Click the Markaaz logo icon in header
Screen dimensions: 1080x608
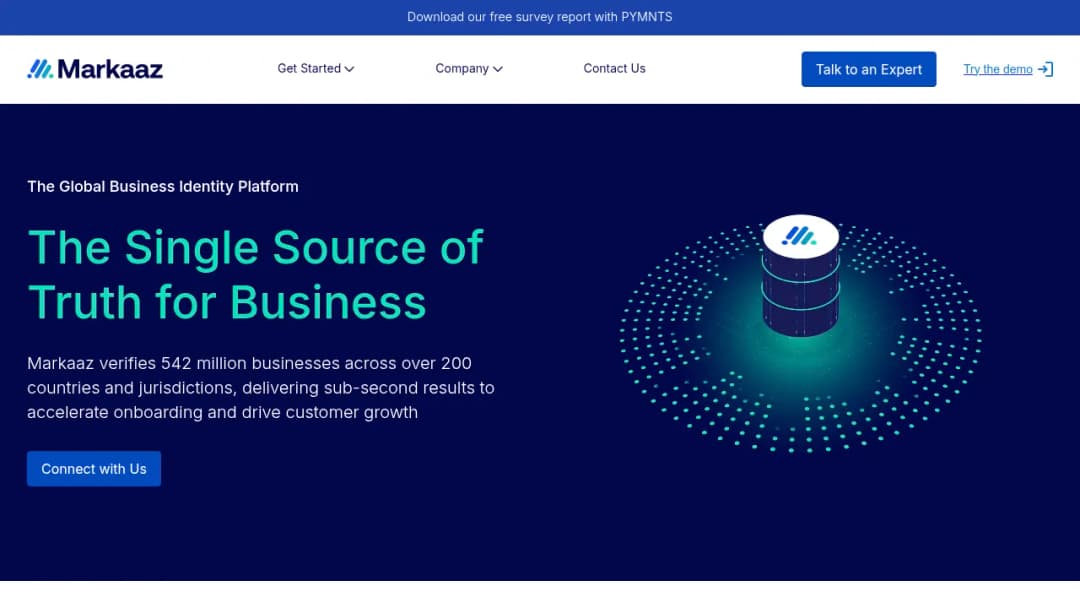click(40, 69)
